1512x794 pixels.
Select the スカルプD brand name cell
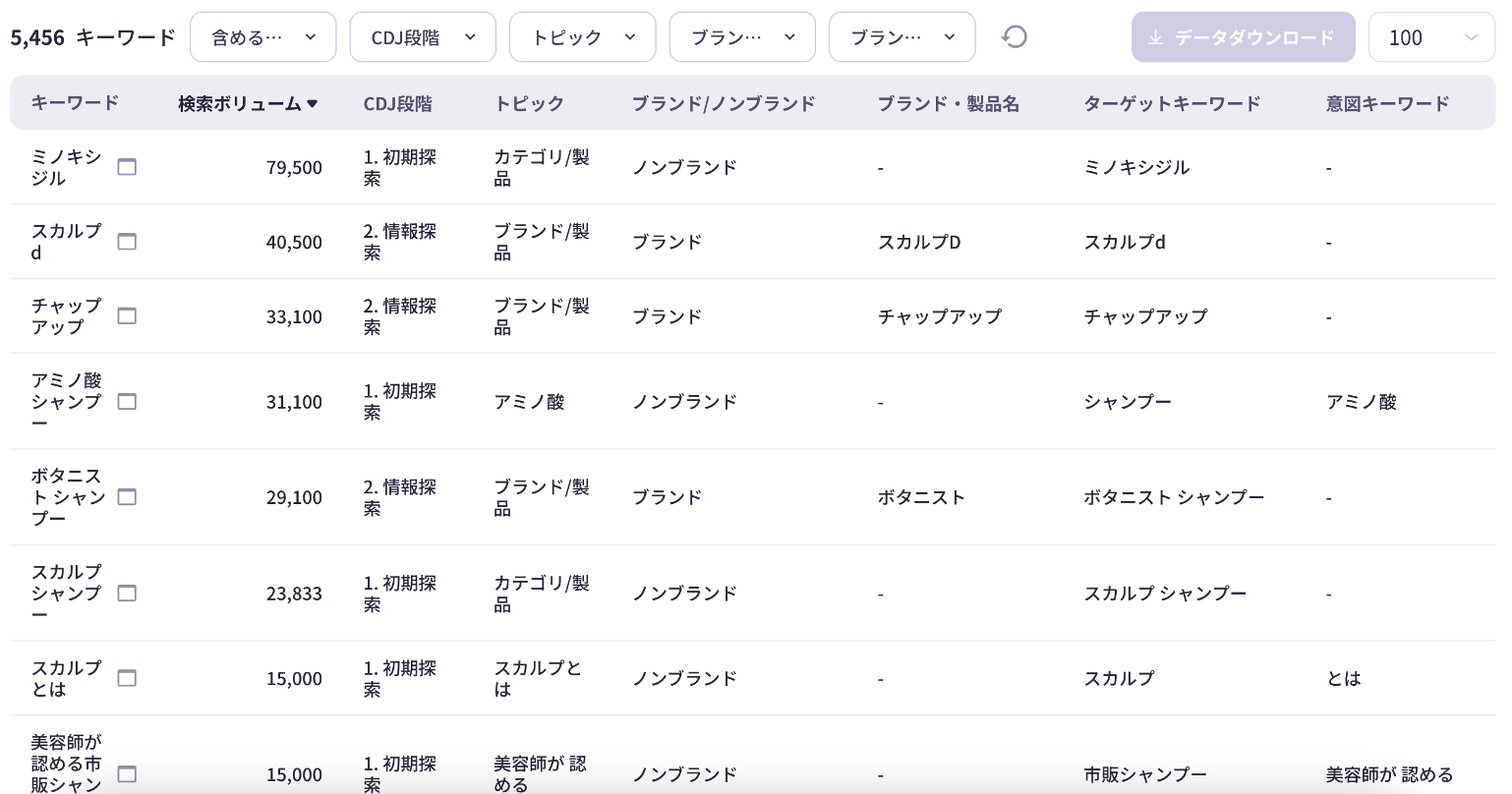919,242
